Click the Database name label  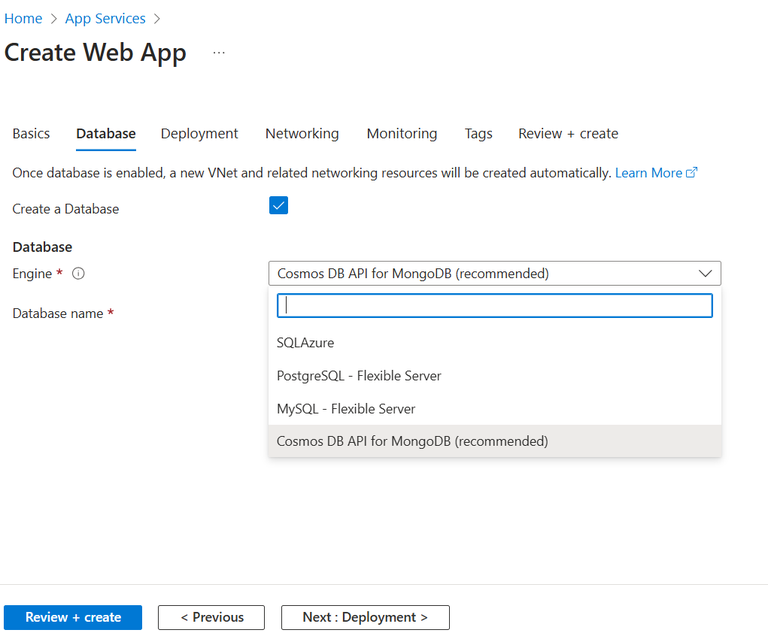[58, 313]
